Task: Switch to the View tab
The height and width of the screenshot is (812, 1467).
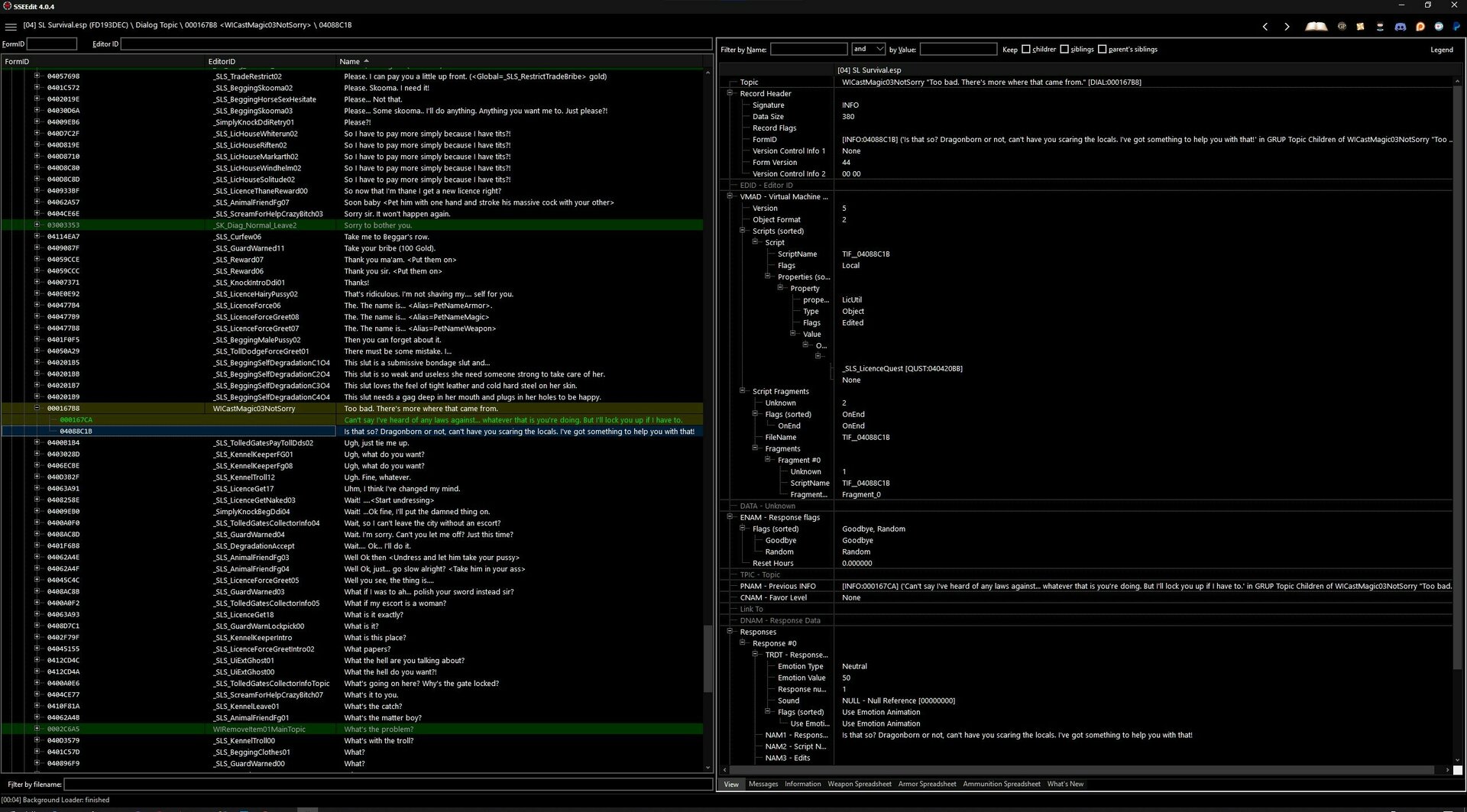Action: (731, 785)
